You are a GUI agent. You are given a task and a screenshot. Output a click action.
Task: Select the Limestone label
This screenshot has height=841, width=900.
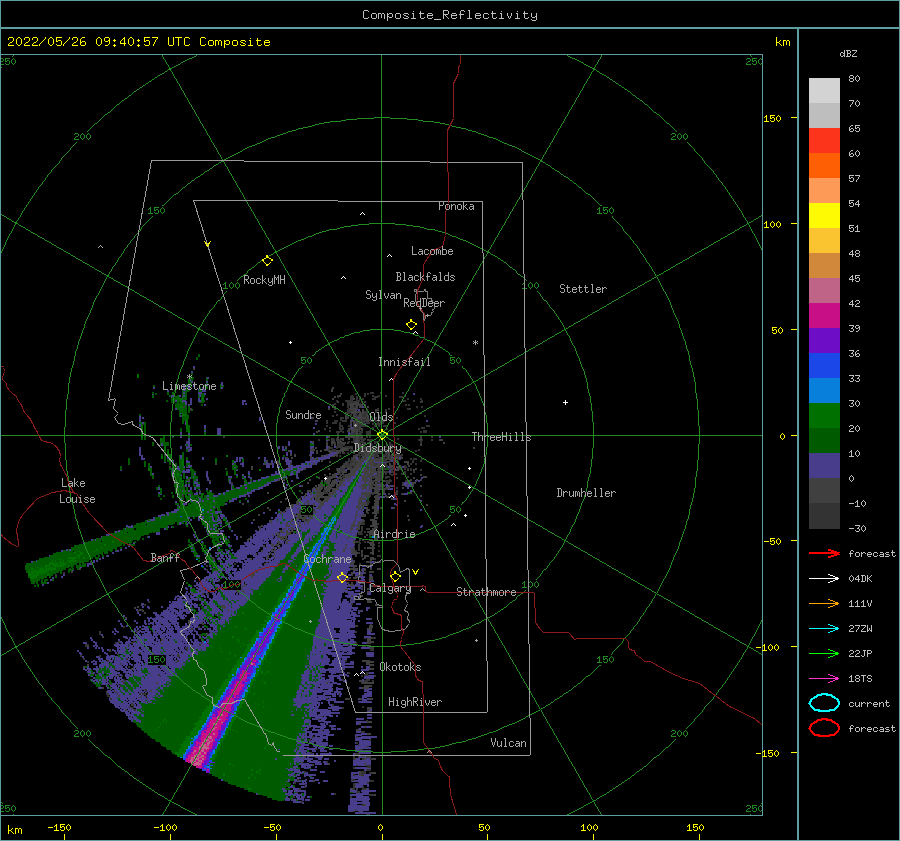coord(189,386)
